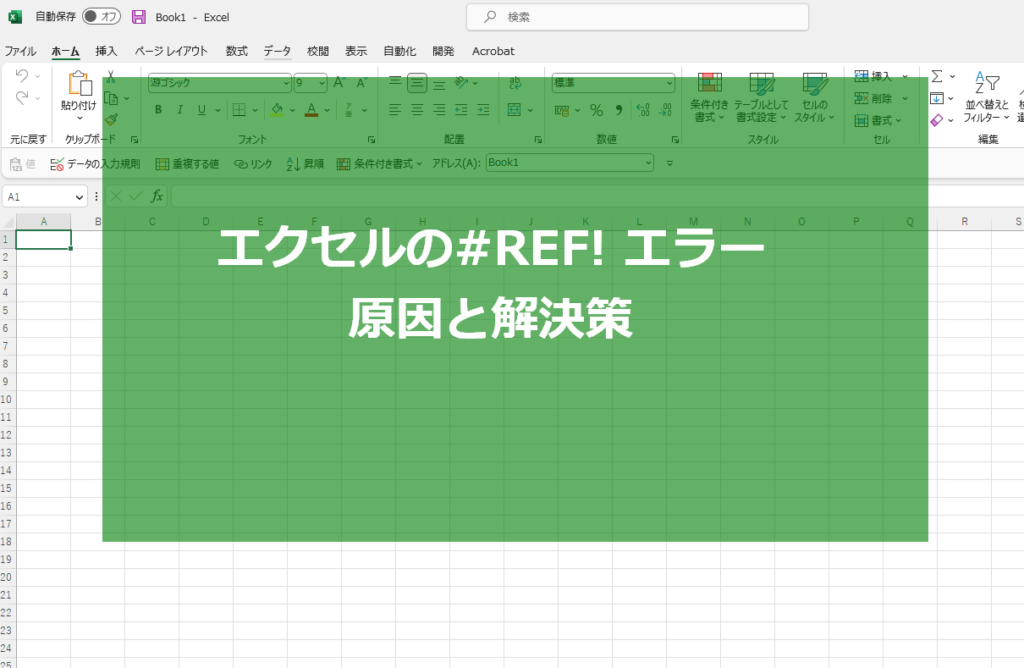
Task: Open テーブルとして書式設定 menu
Action: (x=761, y=97)
